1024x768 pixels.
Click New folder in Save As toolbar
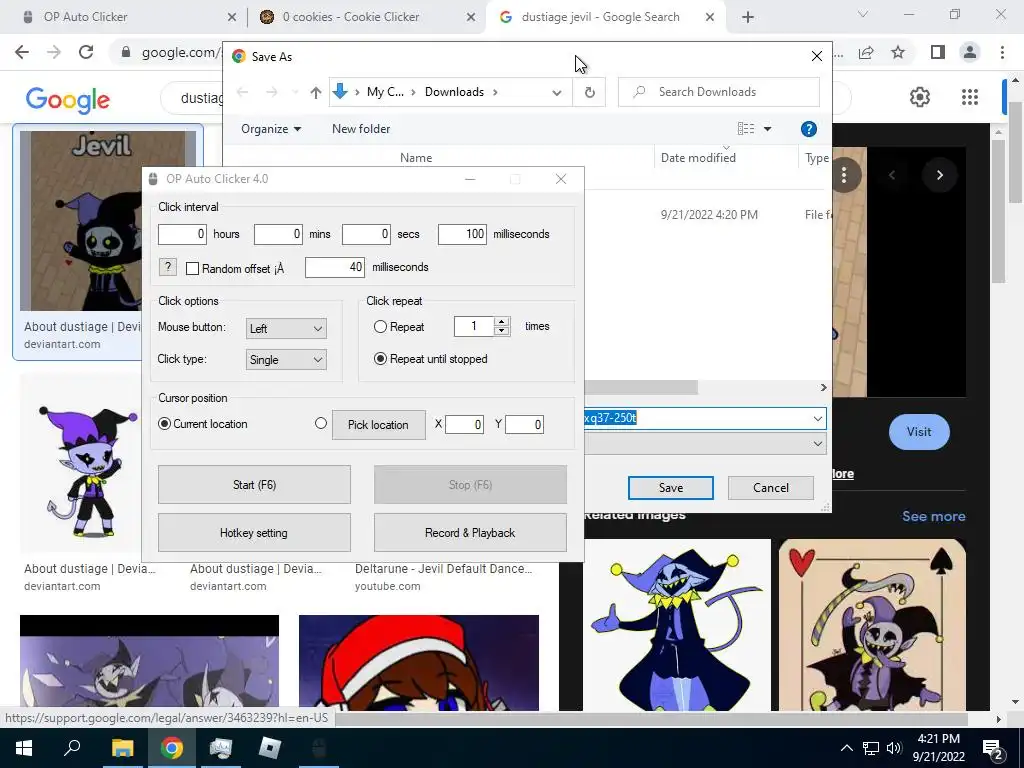(360, 129)
